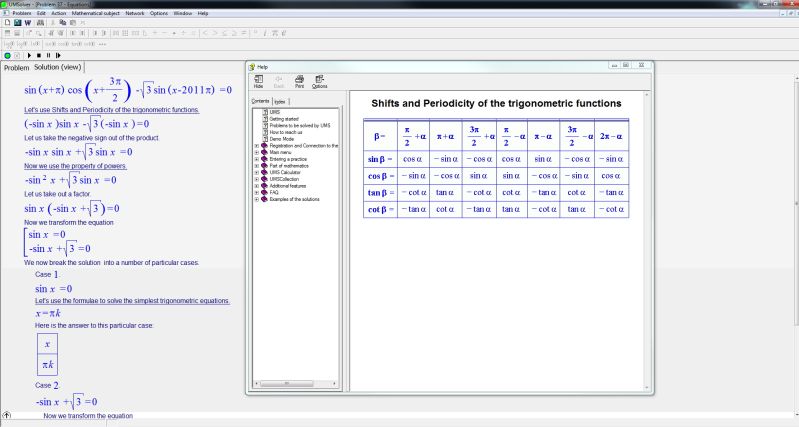Click the Word export W icon

click(x=28, y=23)
